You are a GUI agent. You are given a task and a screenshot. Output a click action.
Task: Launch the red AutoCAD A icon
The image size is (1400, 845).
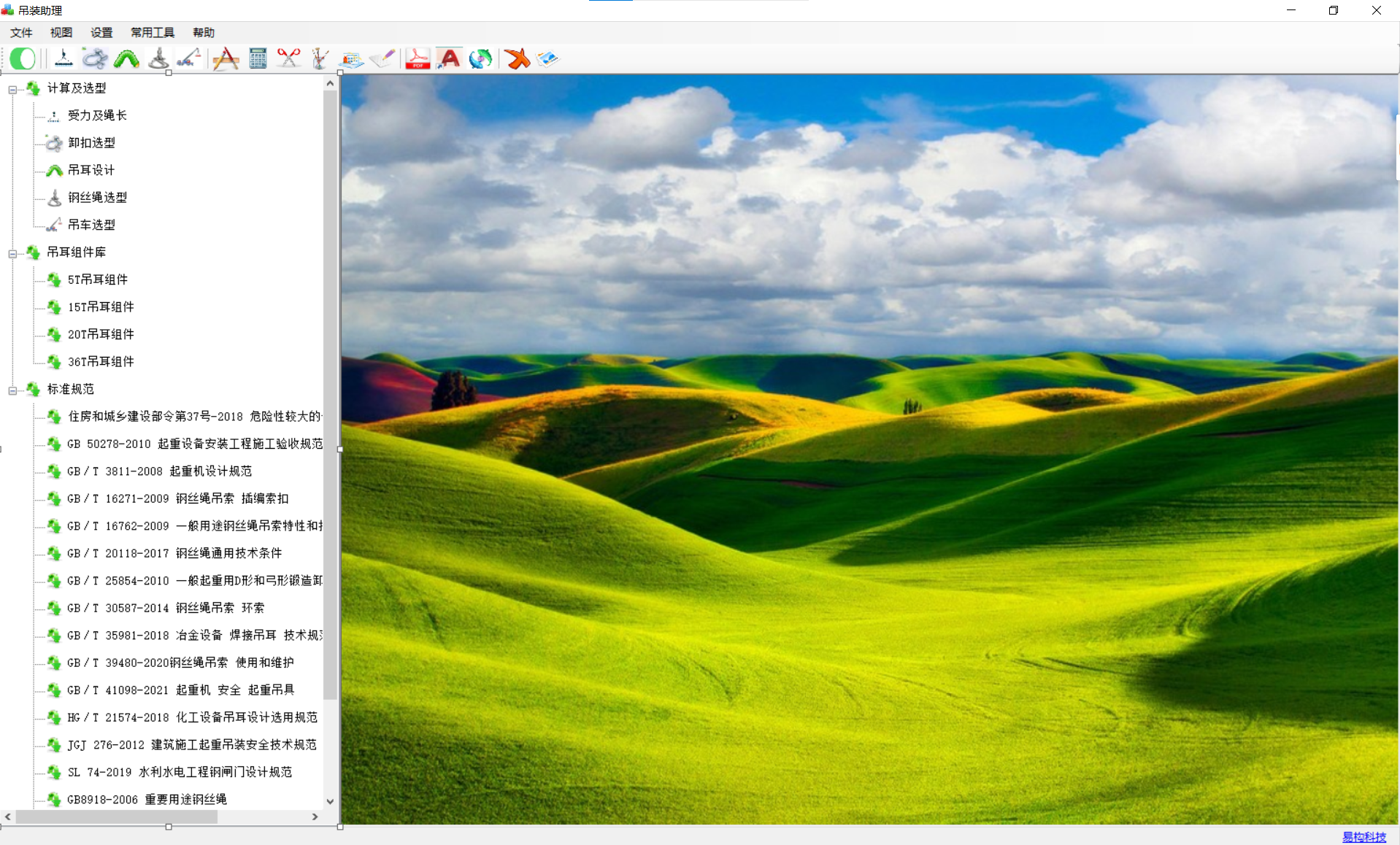coord(449,58)
